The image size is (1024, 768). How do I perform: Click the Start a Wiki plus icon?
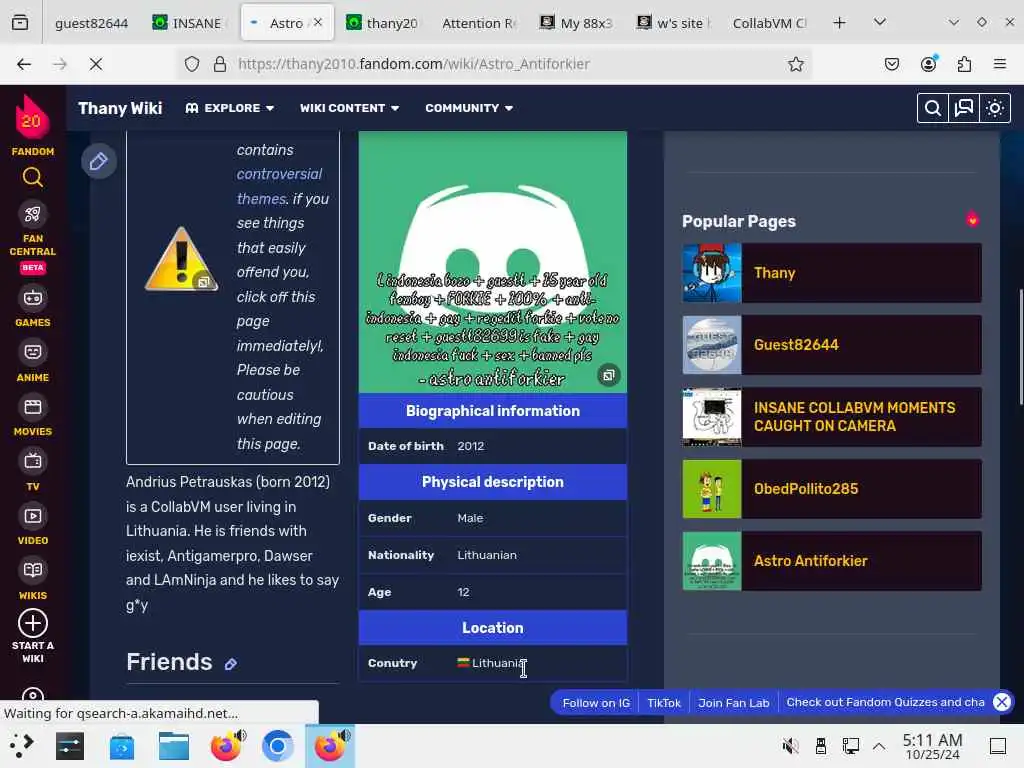[x=33, y=623]
